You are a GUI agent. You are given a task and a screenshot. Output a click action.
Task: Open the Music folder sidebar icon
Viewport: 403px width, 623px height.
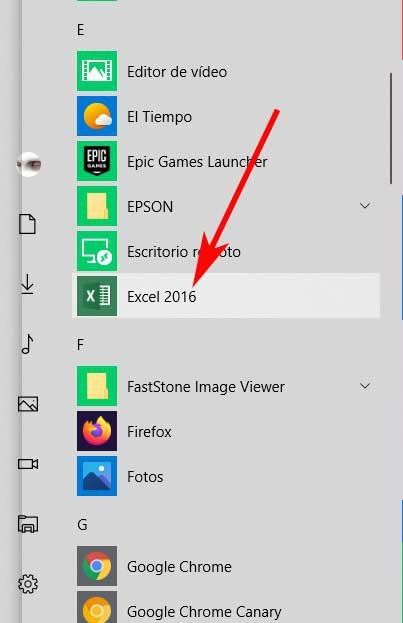27,344
